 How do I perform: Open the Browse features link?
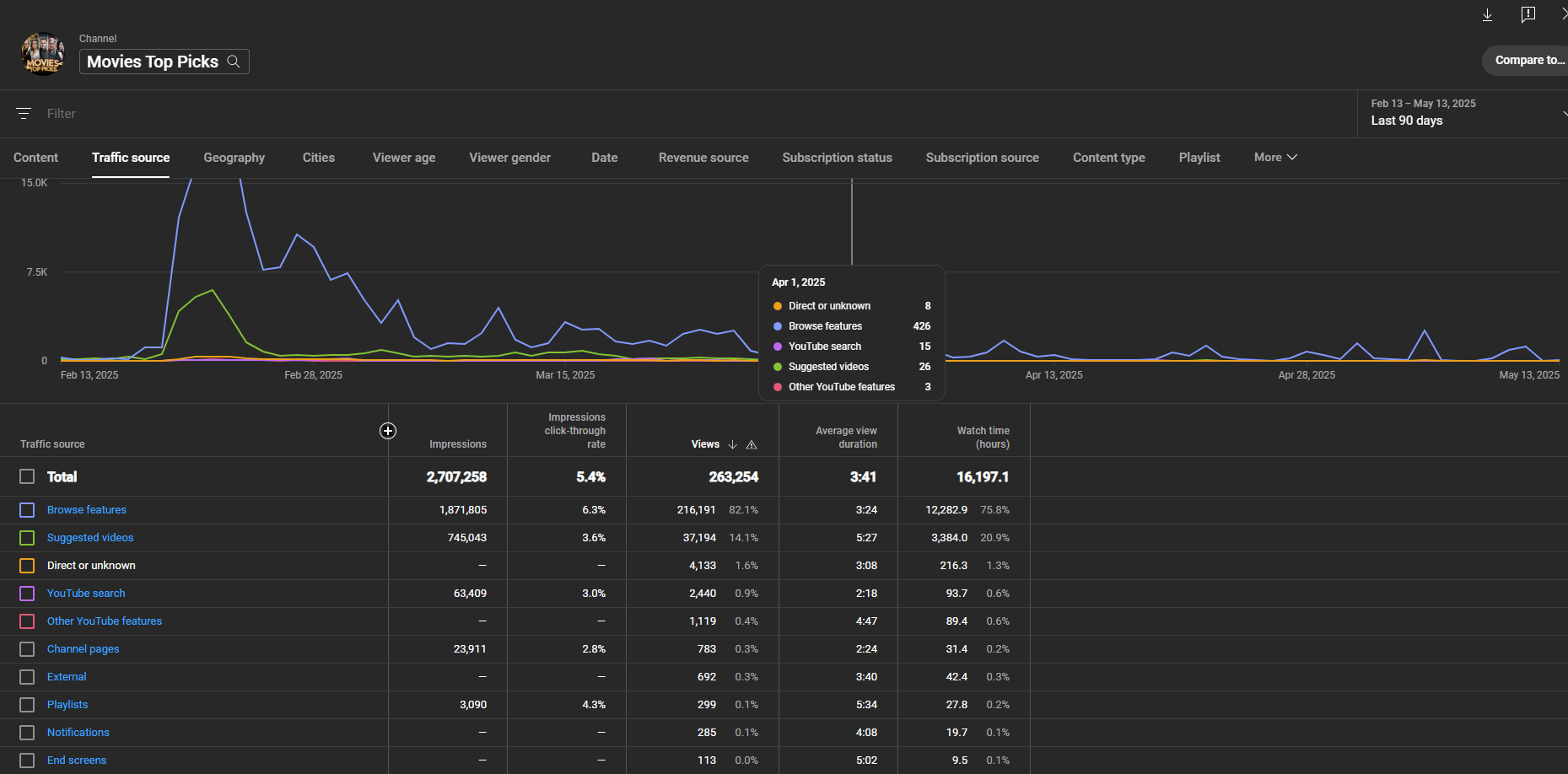click(x=87, y=510)
